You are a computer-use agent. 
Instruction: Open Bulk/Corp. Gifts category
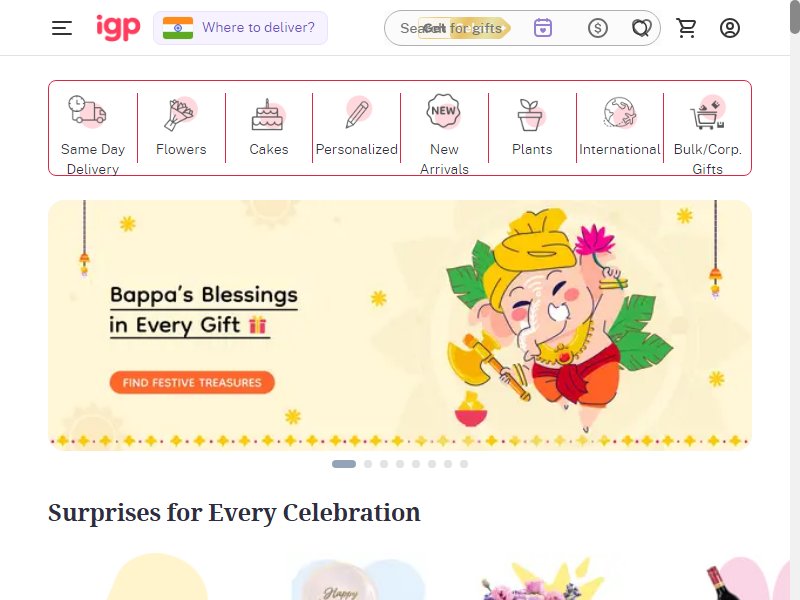(x=708, y=134)
